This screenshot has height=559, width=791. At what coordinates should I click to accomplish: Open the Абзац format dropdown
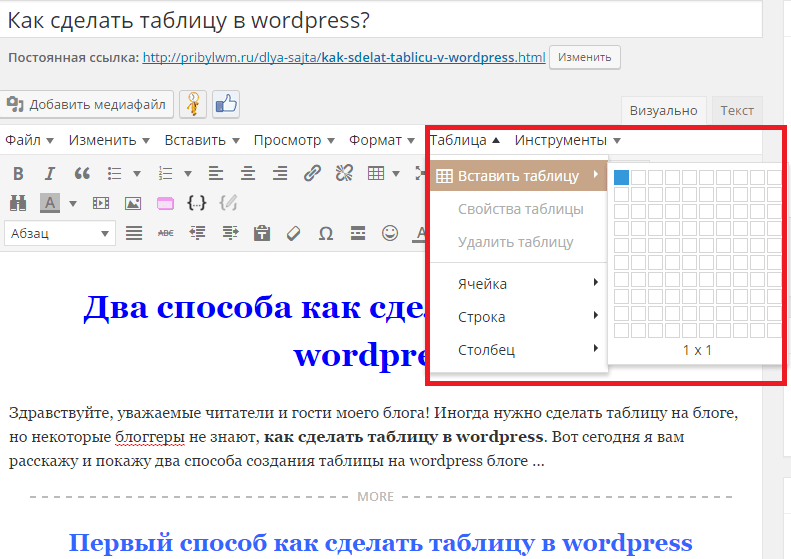coord(60,233)
